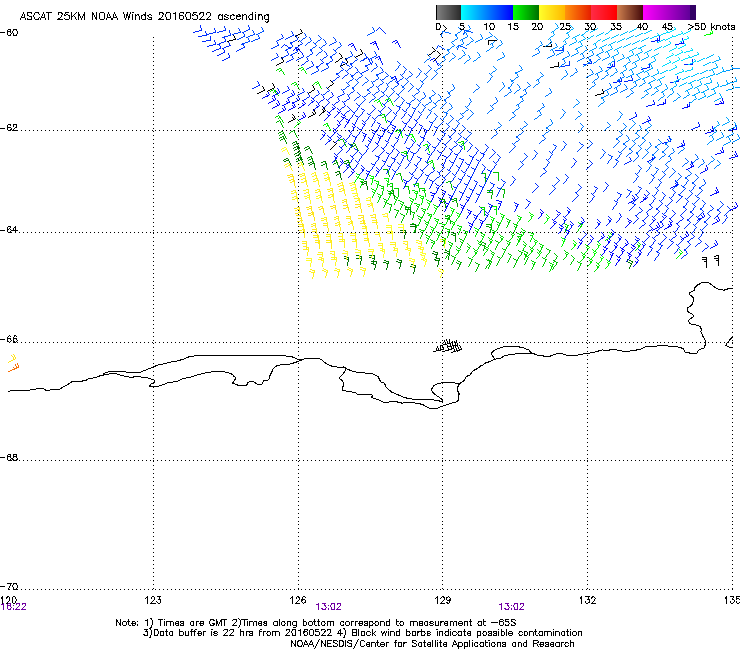This screenshot has width=740, height=650.
Task: Click the '45' legend scale label
Action: point(667,27)
